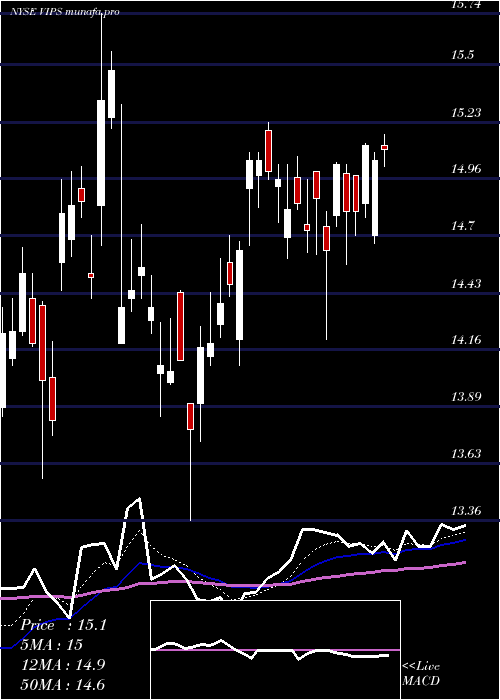The height and width of the screenshot is (700, 500).
Task: Click the '50MA : 14.6' legend entry
Action: tap(63, 684)
